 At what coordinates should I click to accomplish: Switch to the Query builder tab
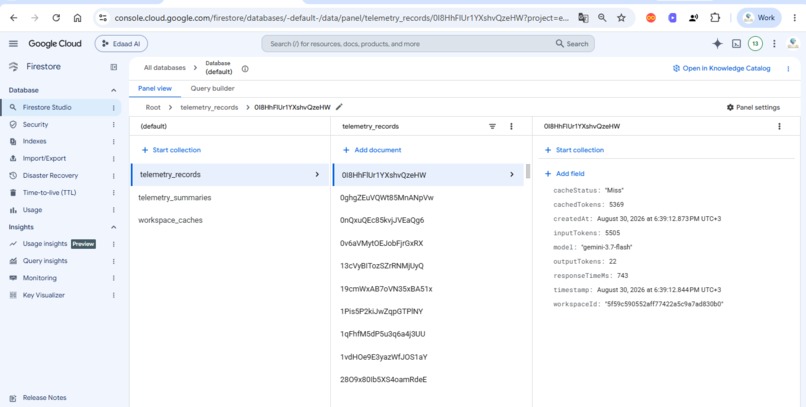[x=212, y=88]
